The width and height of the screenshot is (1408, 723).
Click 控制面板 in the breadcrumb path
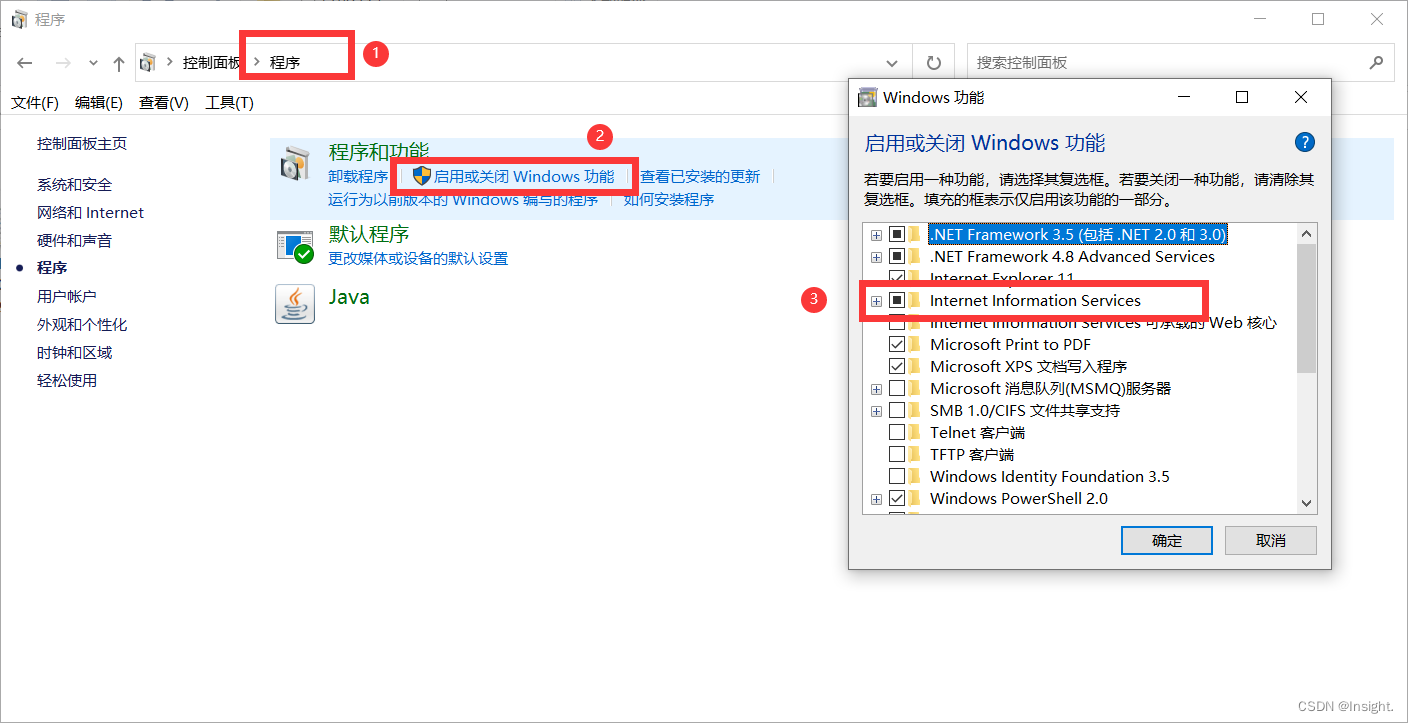[212, 62]
